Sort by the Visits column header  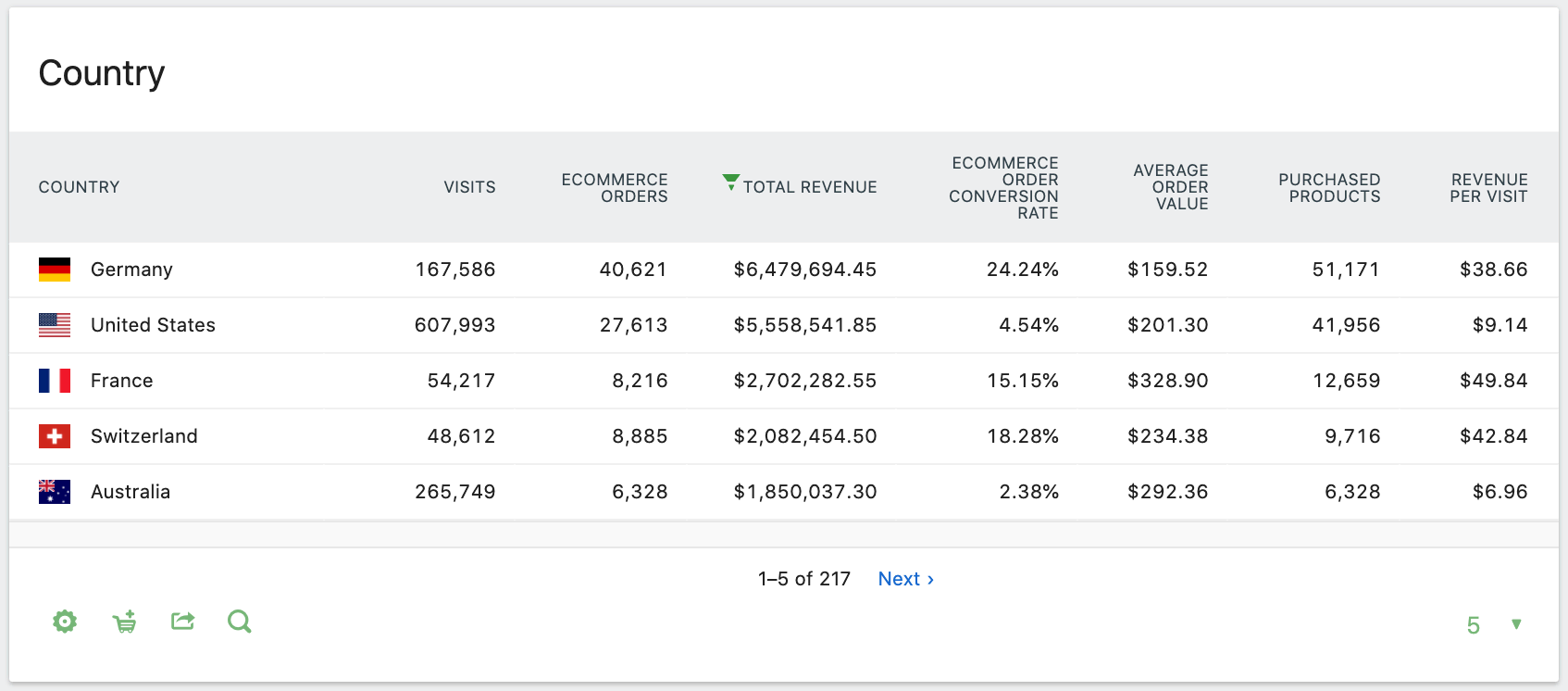[469, 187]
